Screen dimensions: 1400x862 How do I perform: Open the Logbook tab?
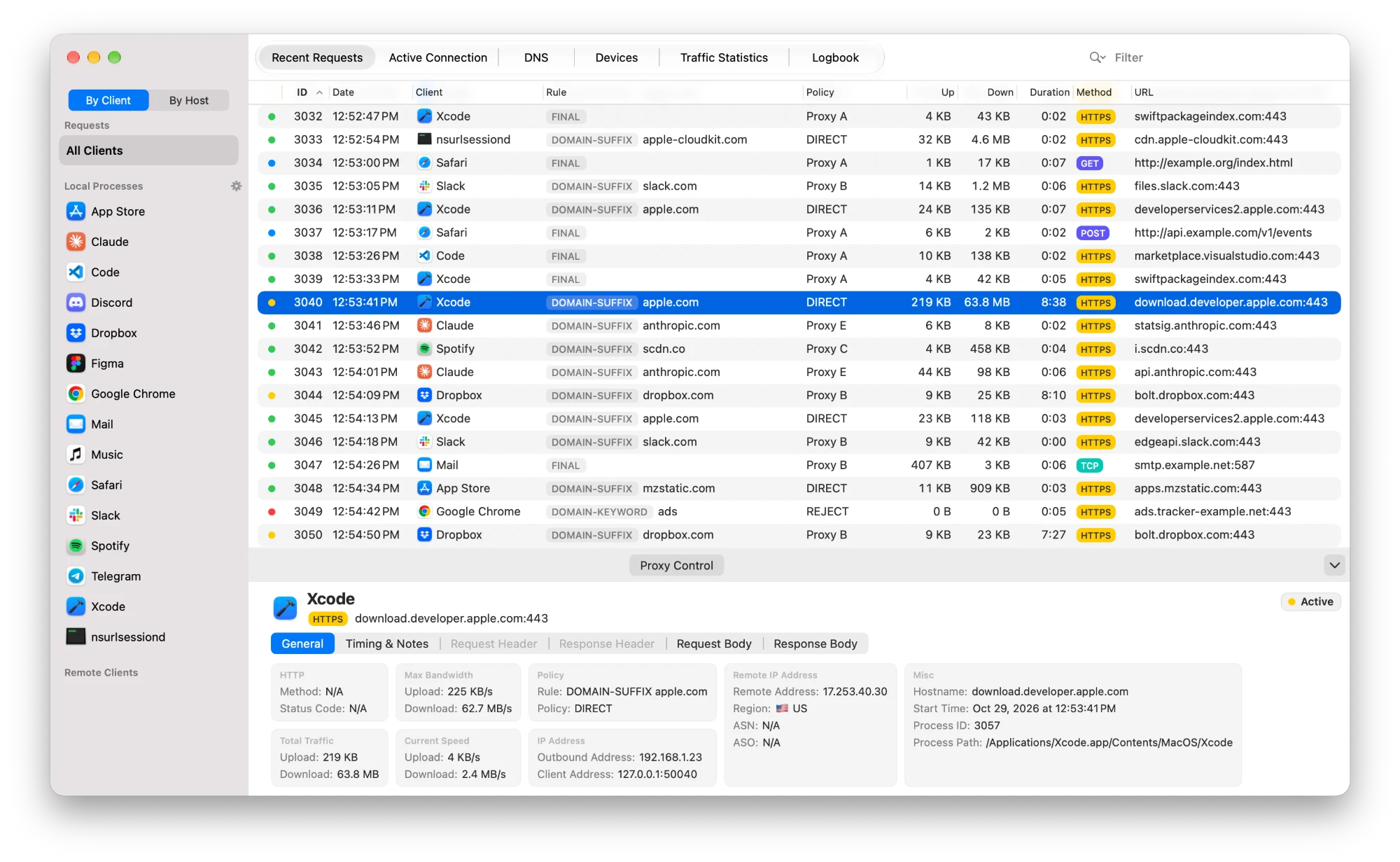pos(835,57)
